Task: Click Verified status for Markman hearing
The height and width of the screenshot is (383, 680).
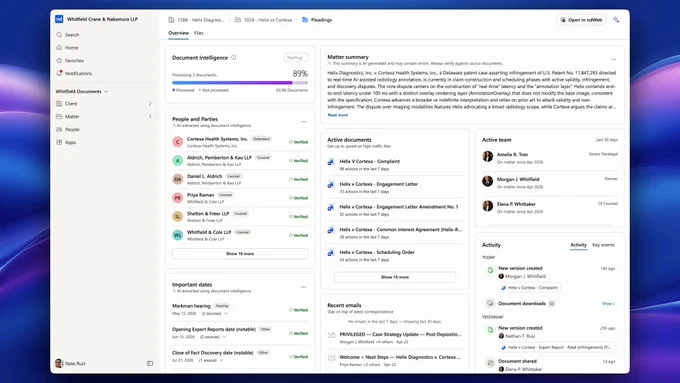Action: click(x=298, y=310)
